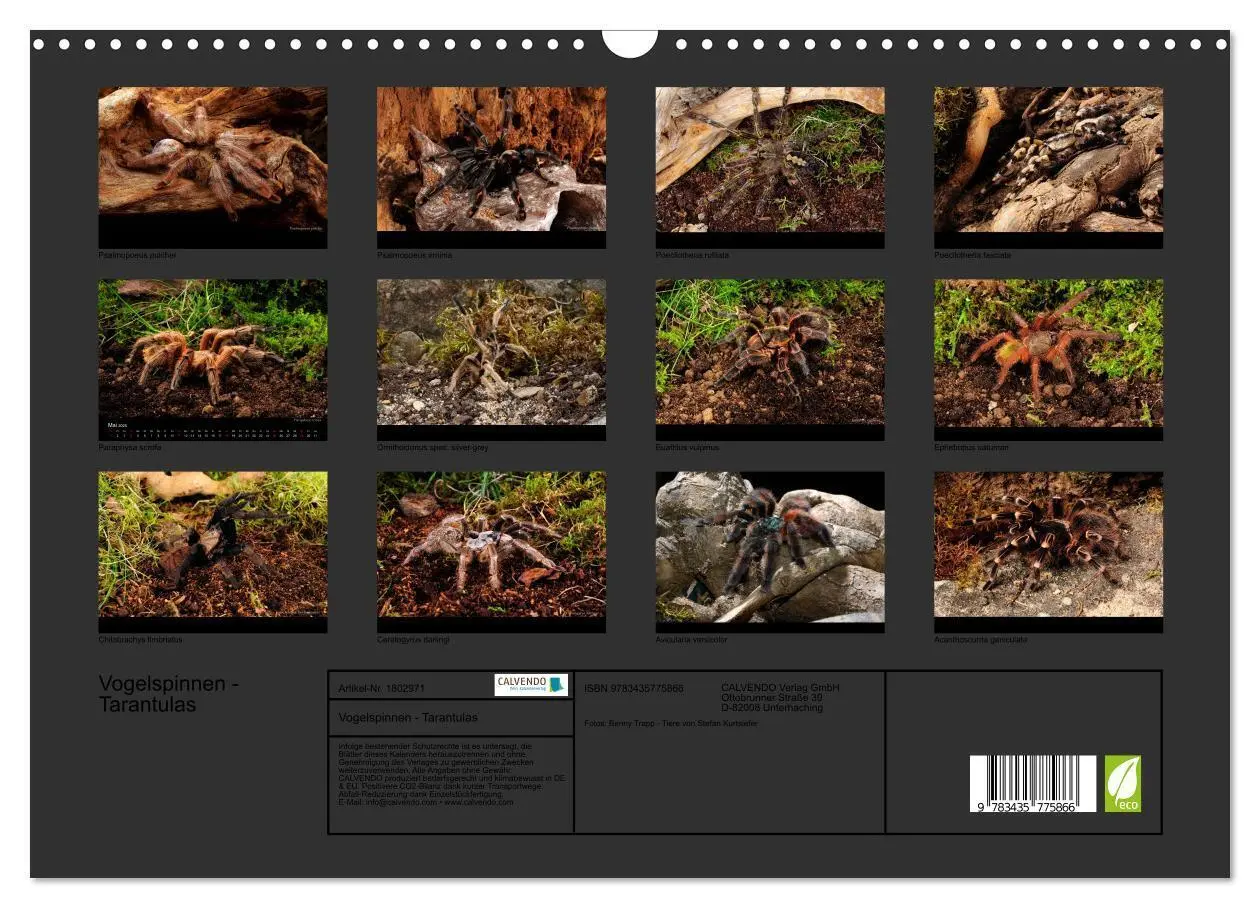
Task: Click the caption 'Ceratogyrus darlingi'
Action: pos(414,640)
